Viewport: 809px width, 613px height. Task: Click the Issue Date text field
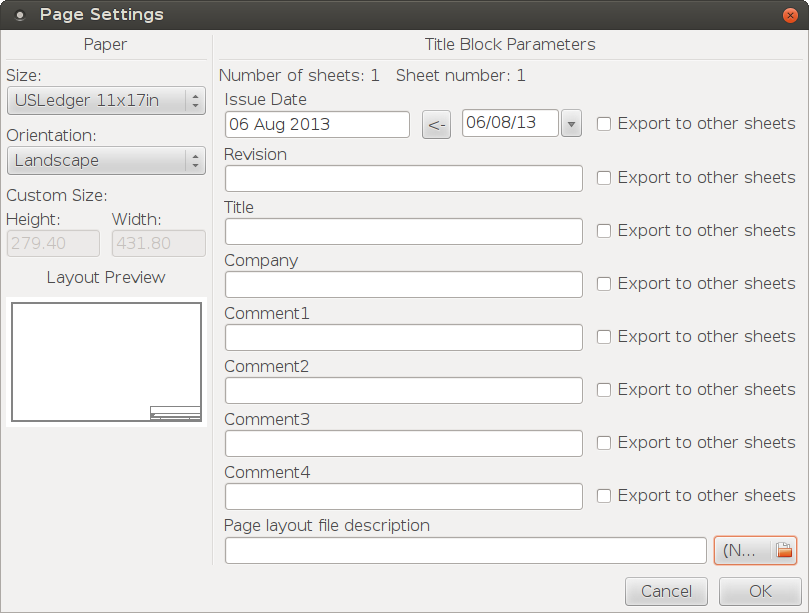coord(317,124)
